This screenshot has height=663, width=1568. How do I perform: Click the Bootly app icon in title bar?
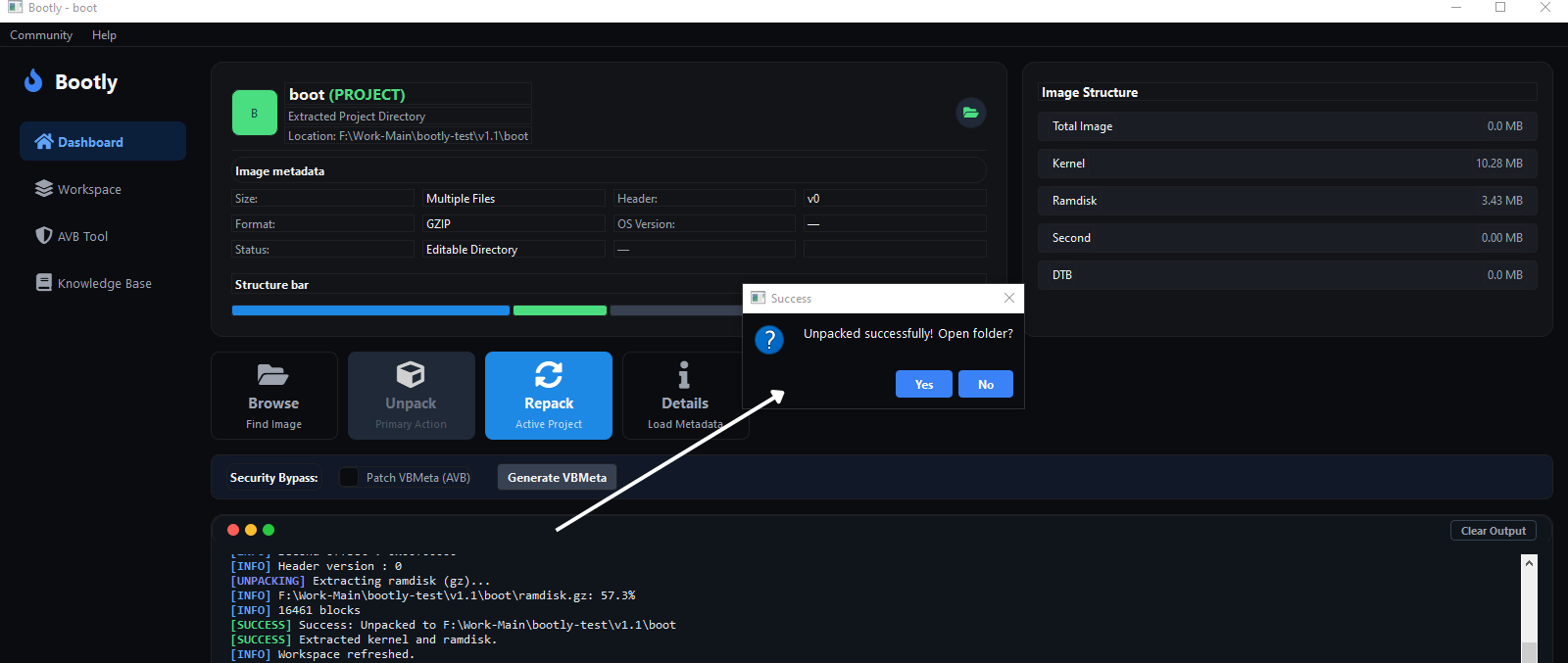coord(16,7)
